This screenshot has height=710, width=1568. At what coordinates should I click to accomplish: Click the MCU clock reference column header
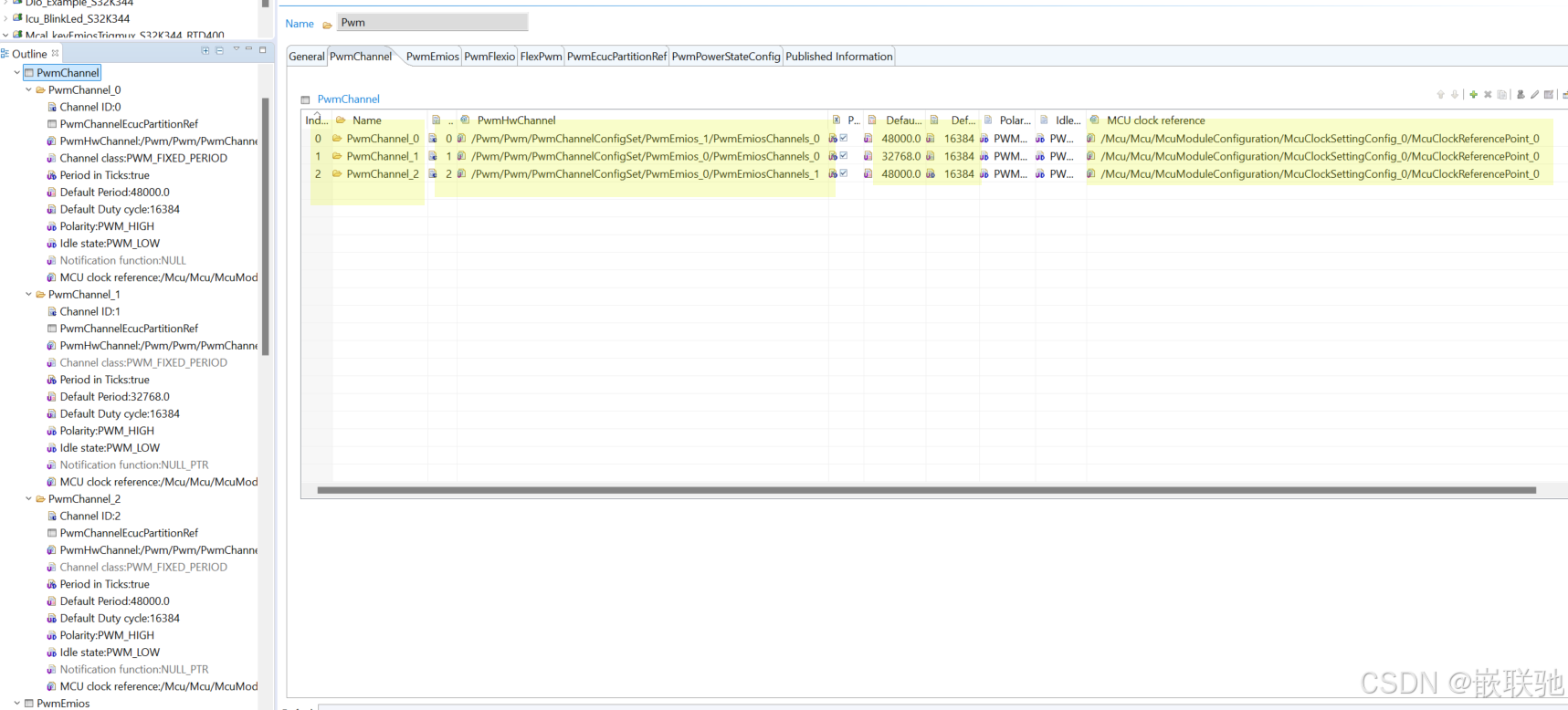tap(1156, 120)
